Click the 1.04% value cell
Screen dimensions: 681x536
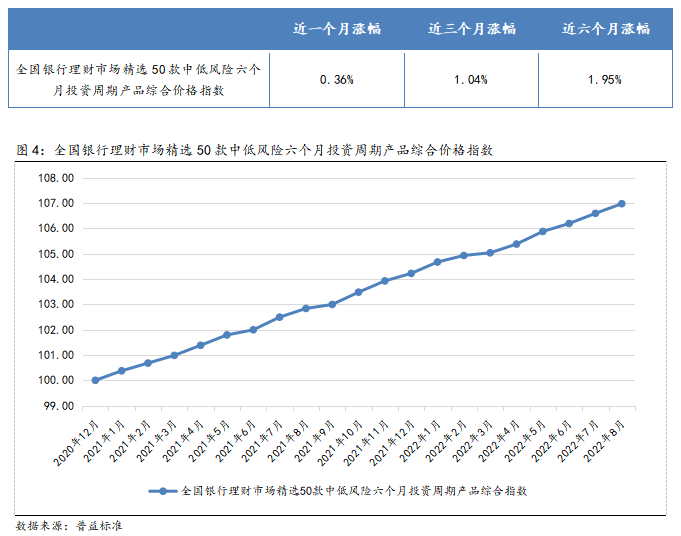tap(471, 79)
